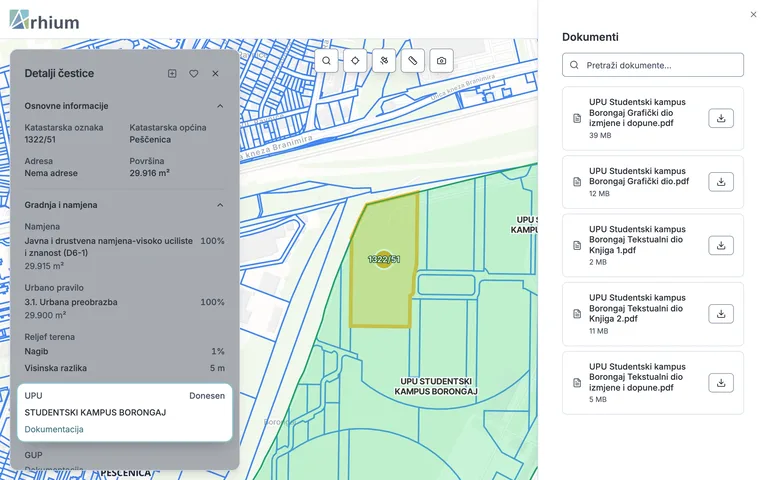Download Borongaj Grafički dio.pdf

[721, 182]
